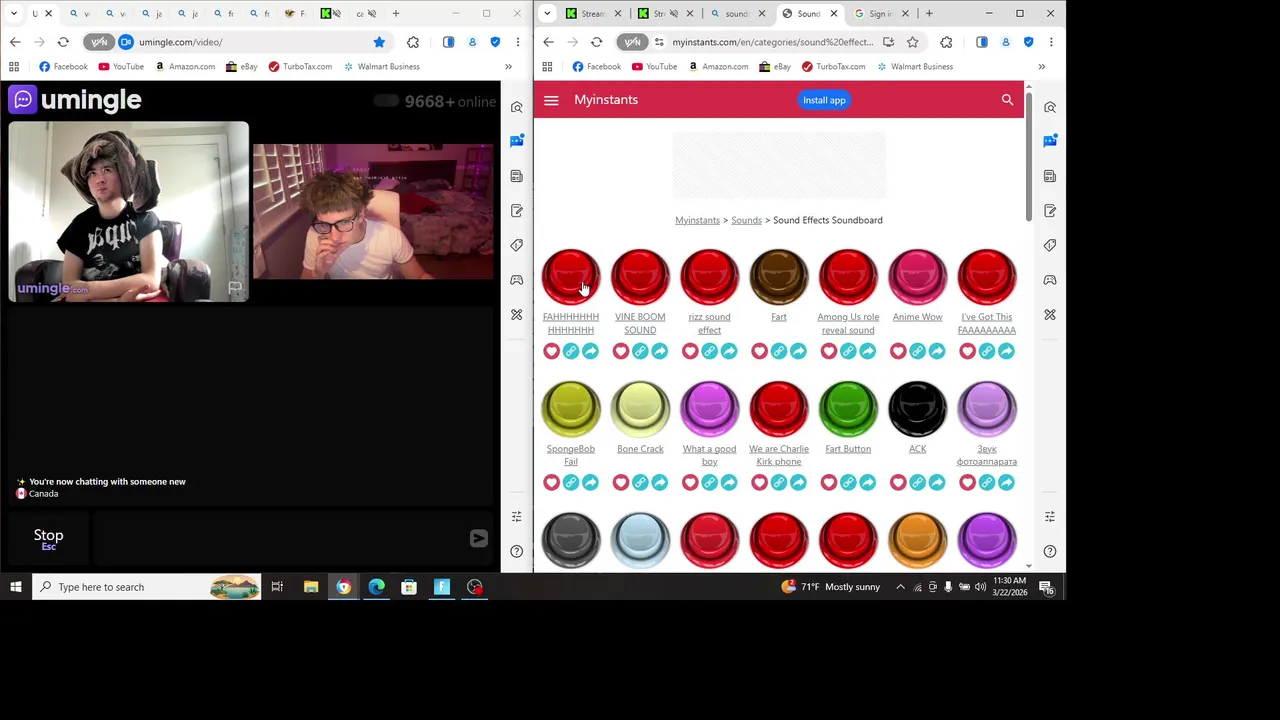
Task: Play the green Fart Button sound
Action: coord(848,409)
